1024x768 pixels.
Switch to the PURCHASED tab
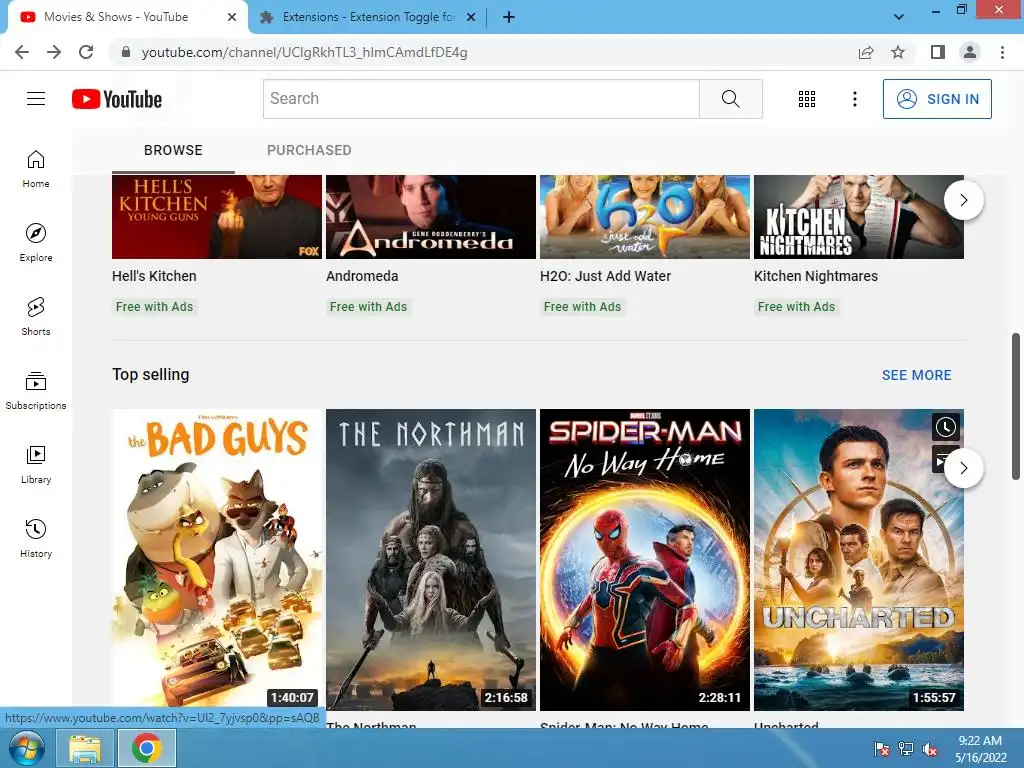point(309,150)
